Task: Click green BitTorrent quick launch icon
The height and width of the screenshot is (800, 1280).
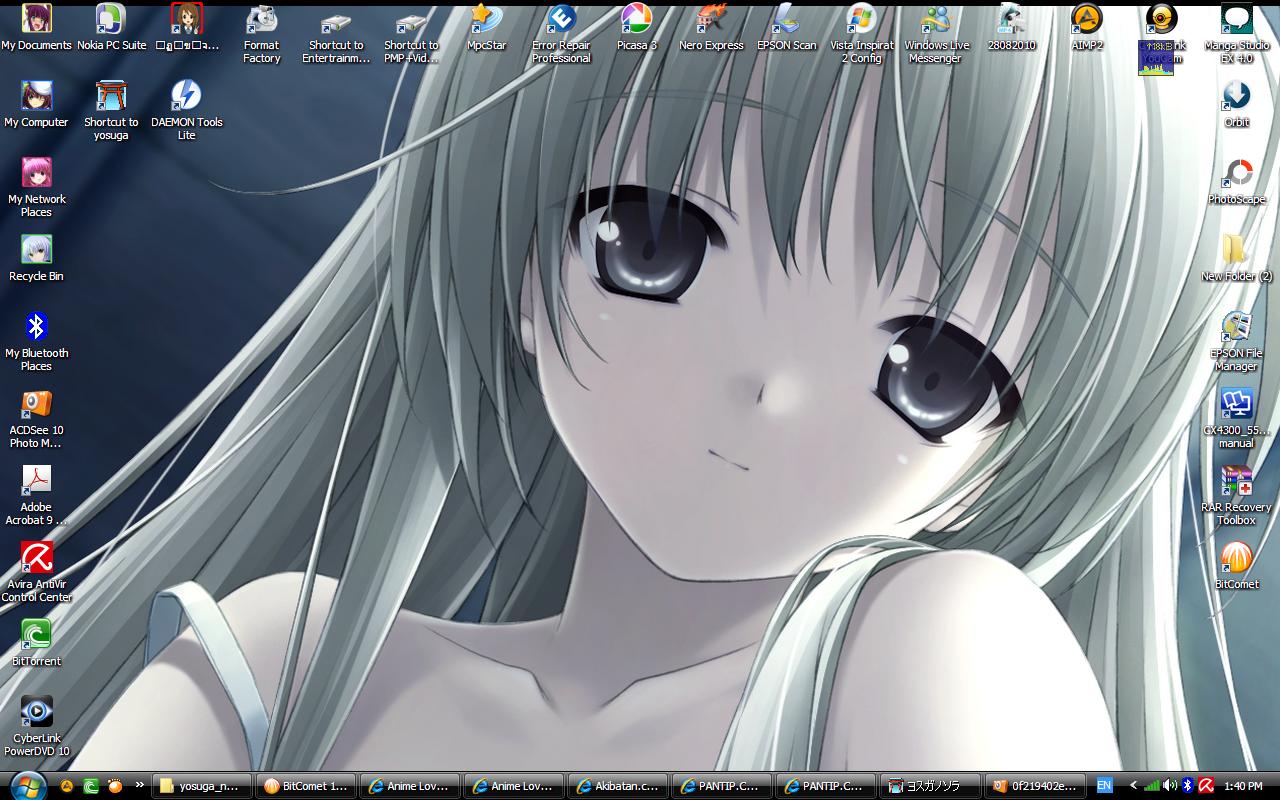Action: [91, 786]
